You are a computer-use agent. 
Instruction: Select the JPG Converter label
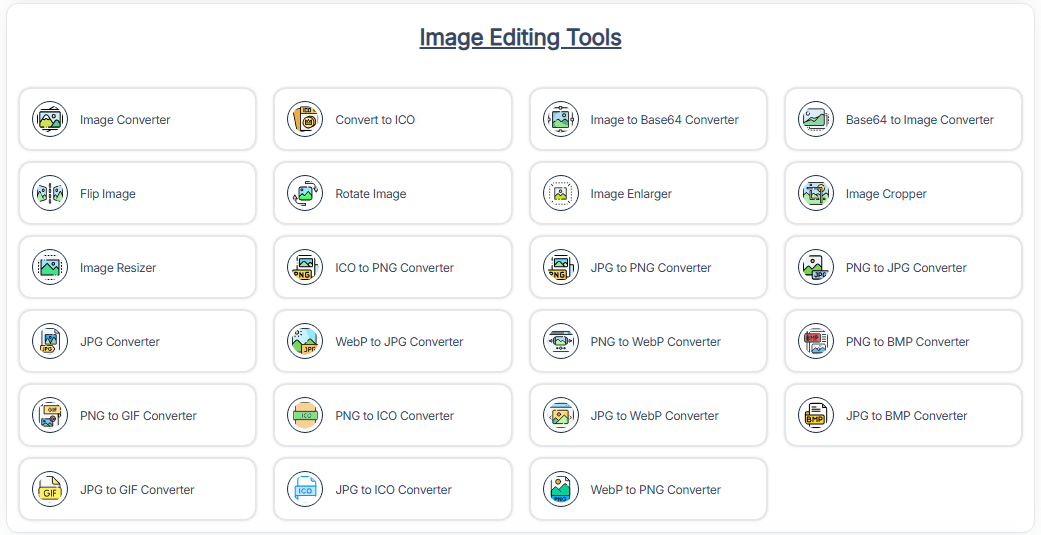pyautogui.click(x=120, y=342)
